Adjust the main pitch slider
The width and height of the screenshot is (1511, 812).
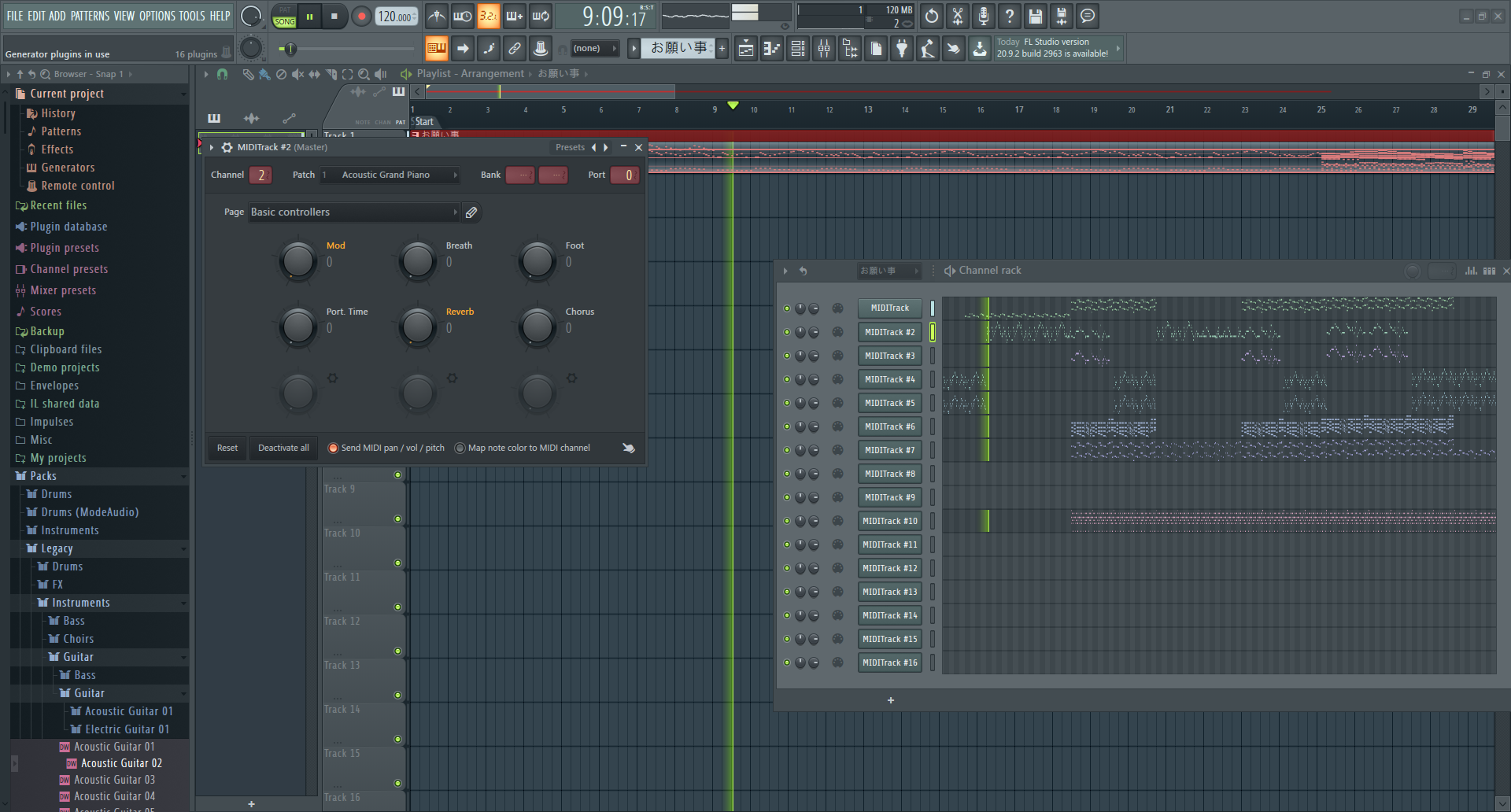coord(346,49)
